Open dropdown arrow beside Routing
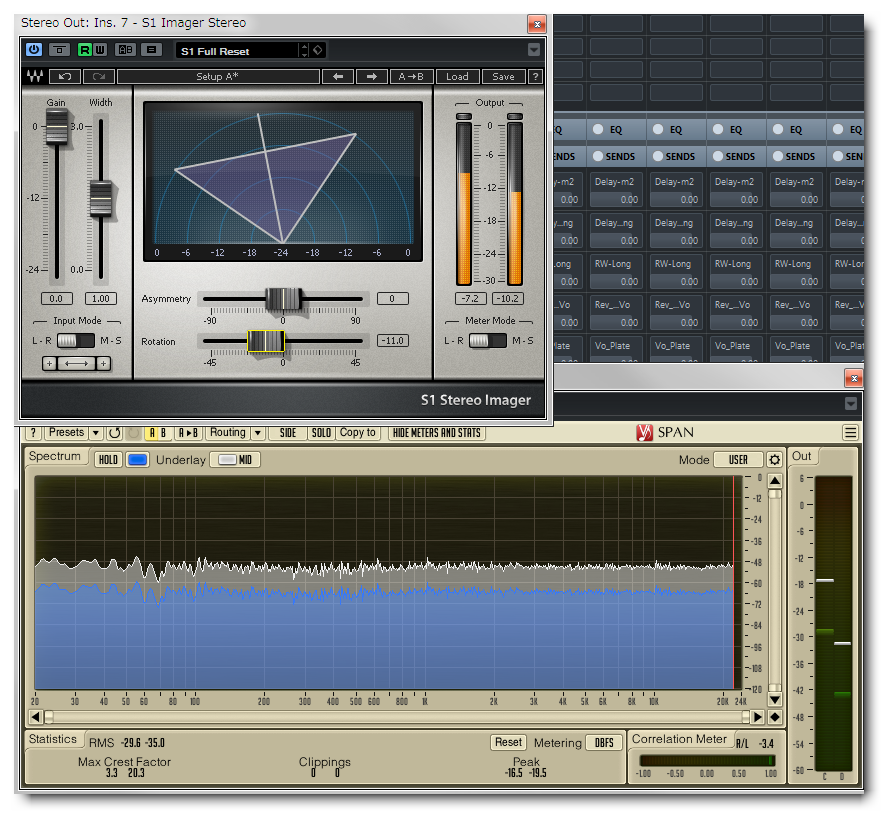This screenshot has width=892, height=822. pos(258,433)
